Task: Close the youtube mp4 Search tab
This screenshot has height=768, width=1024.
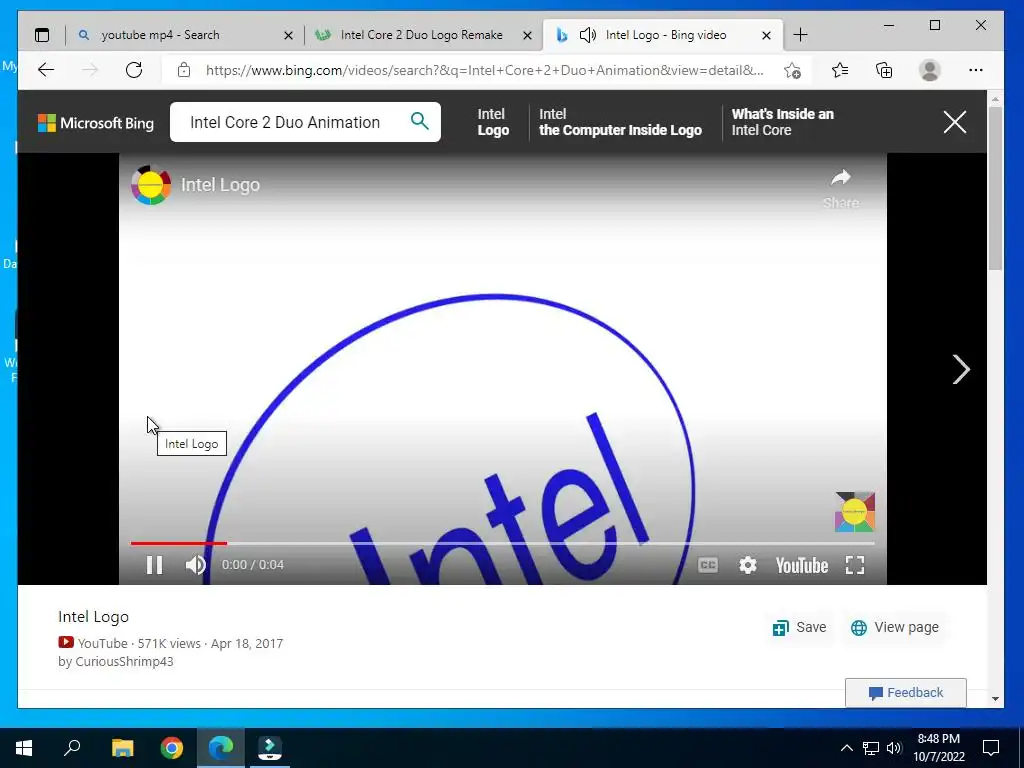Action: (288, 35)
